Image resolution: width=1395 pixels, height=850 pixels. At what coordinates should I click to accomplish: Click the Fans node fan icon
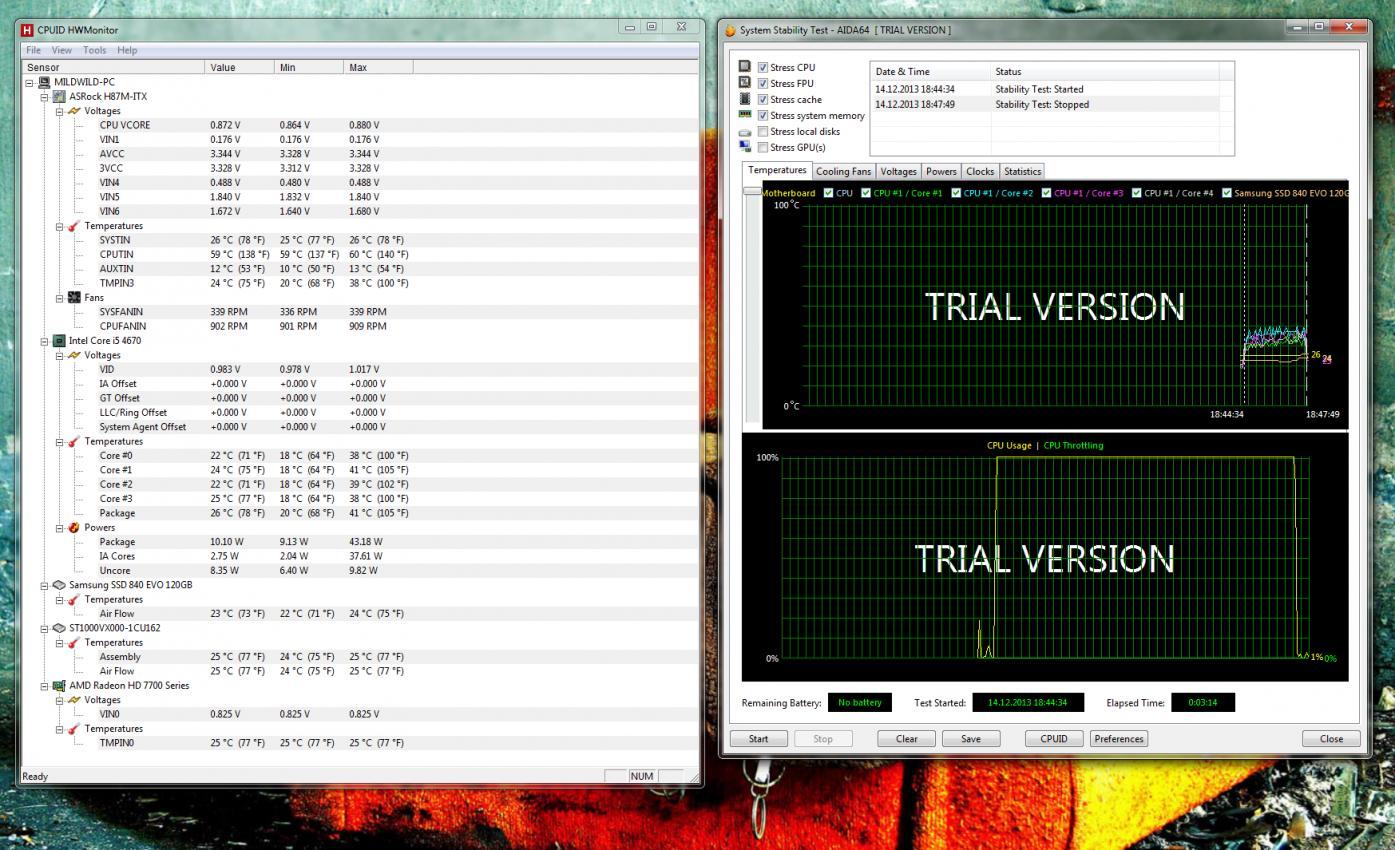point(73,297)
